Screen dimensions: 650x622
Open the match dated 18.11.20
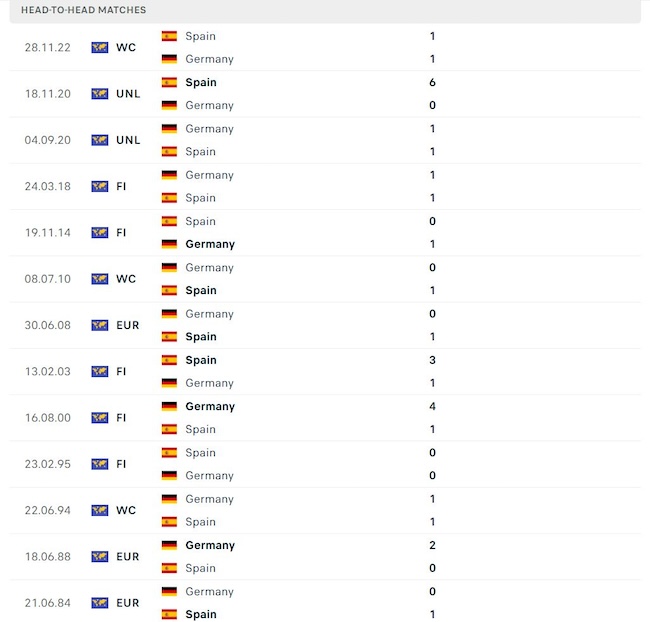point(48,94)
